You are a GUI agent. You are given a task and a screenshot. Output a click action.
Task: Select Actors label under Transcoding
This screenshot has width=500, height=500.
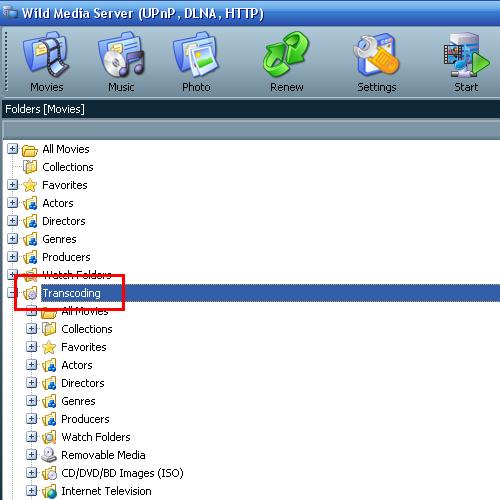click(77, 365)
